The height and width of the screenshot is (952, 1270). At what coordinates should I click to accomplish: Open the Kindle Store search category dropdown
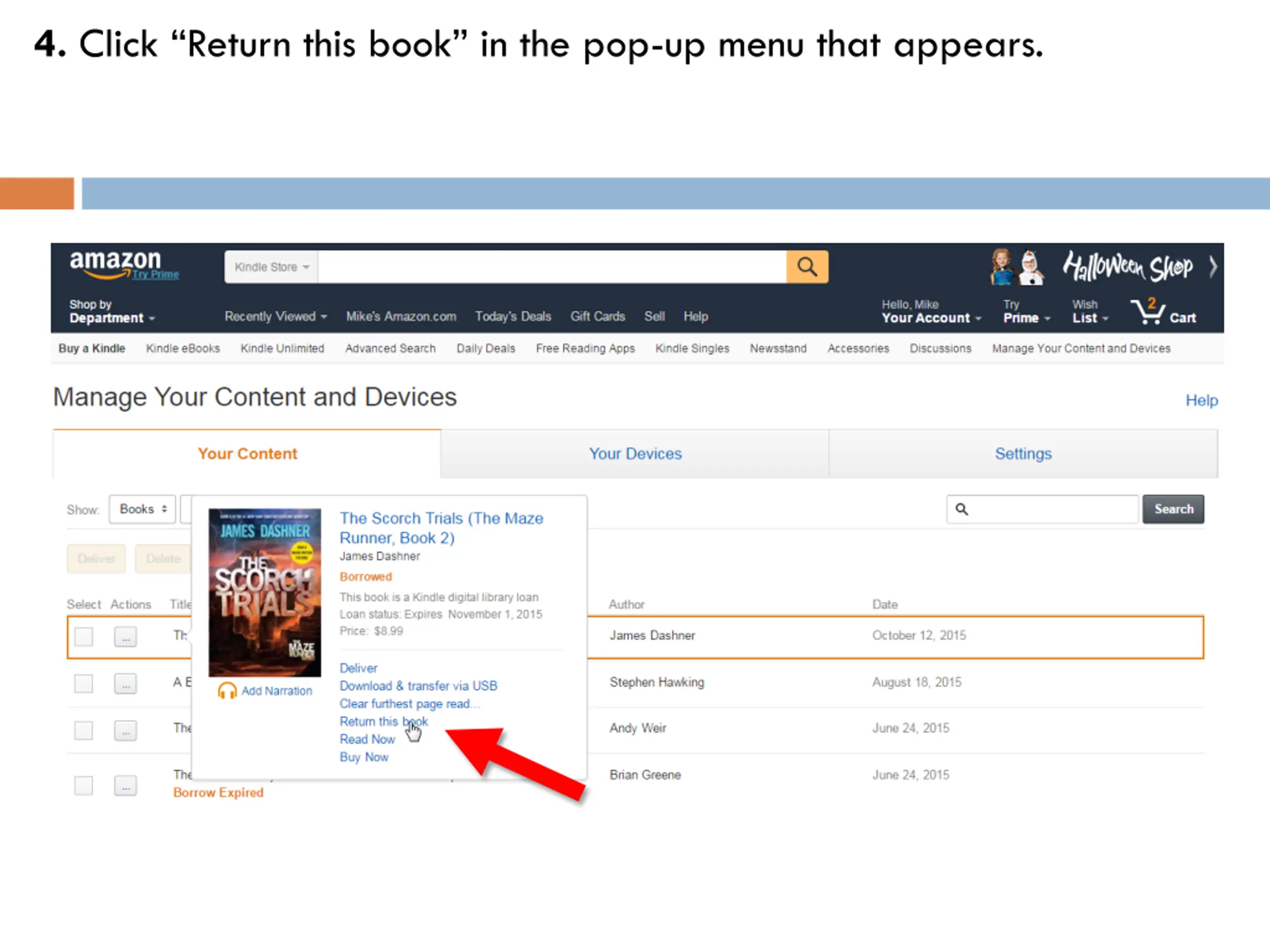[271, 267]
